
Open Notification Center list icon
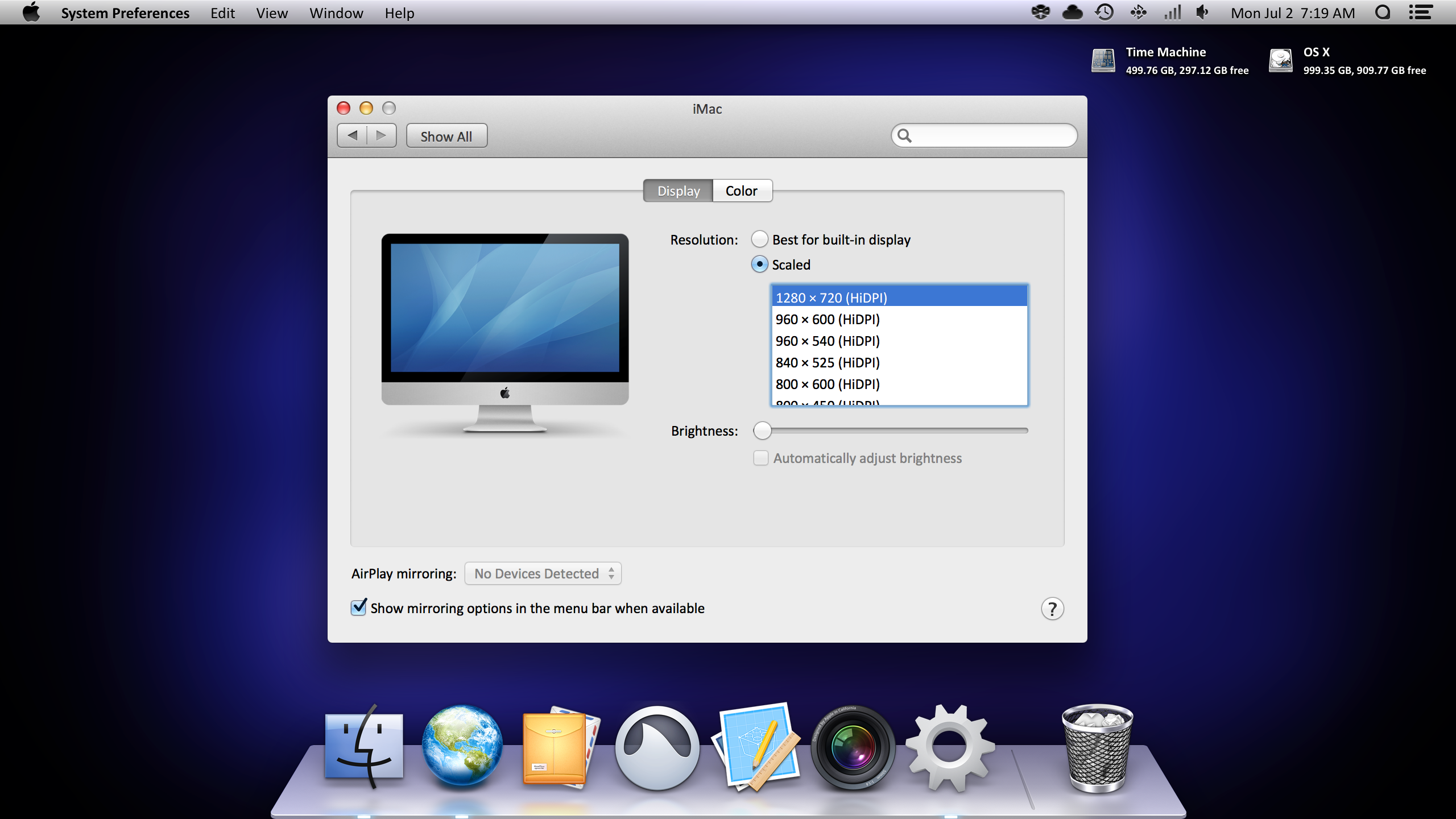pos(1420,13)
